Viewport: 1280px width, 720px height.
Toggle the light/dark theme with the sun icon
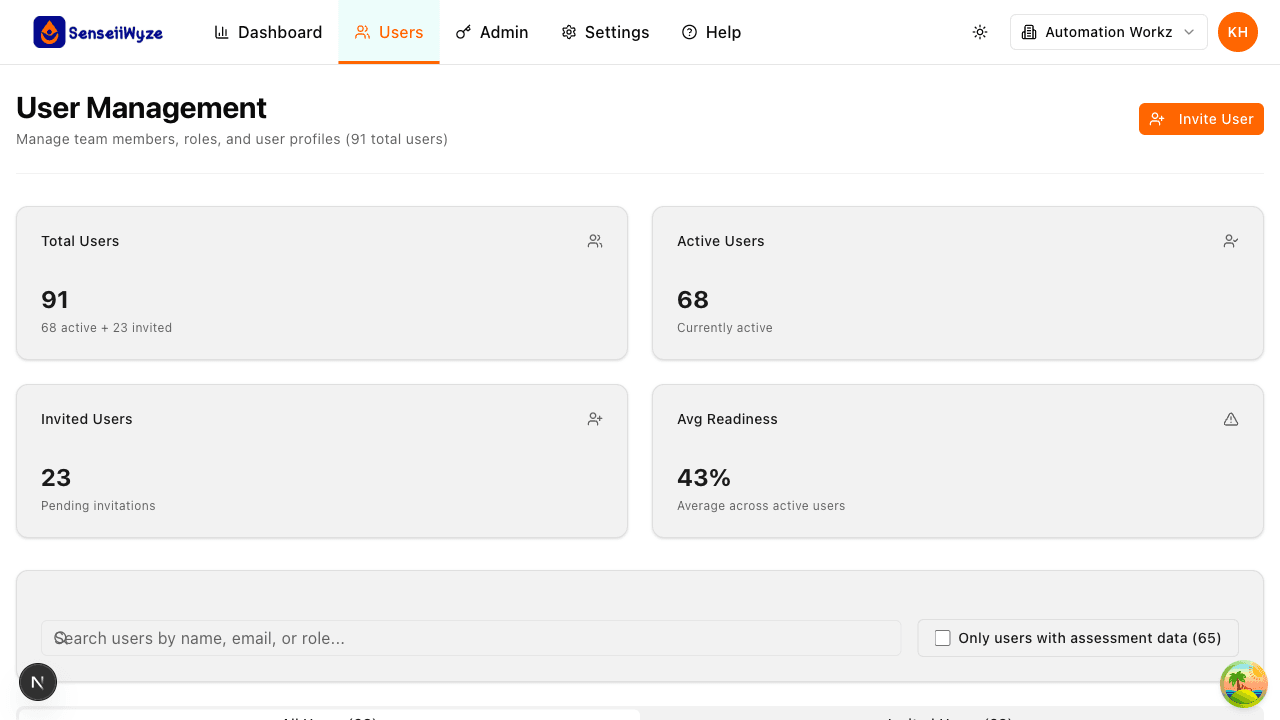pos(980,31)
